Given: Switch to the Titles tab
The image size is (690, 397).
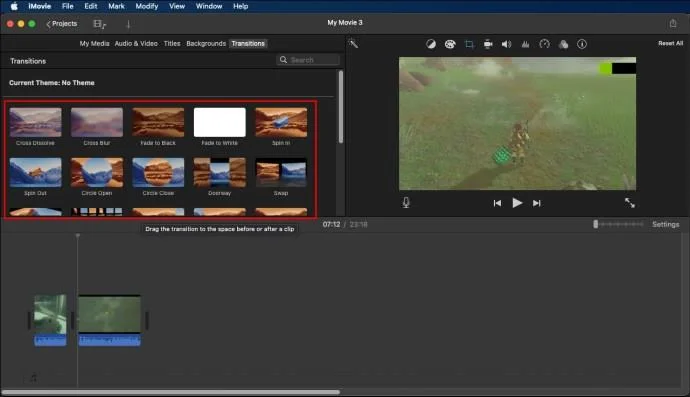Looking at the screenshot, I should pos(172,44).
